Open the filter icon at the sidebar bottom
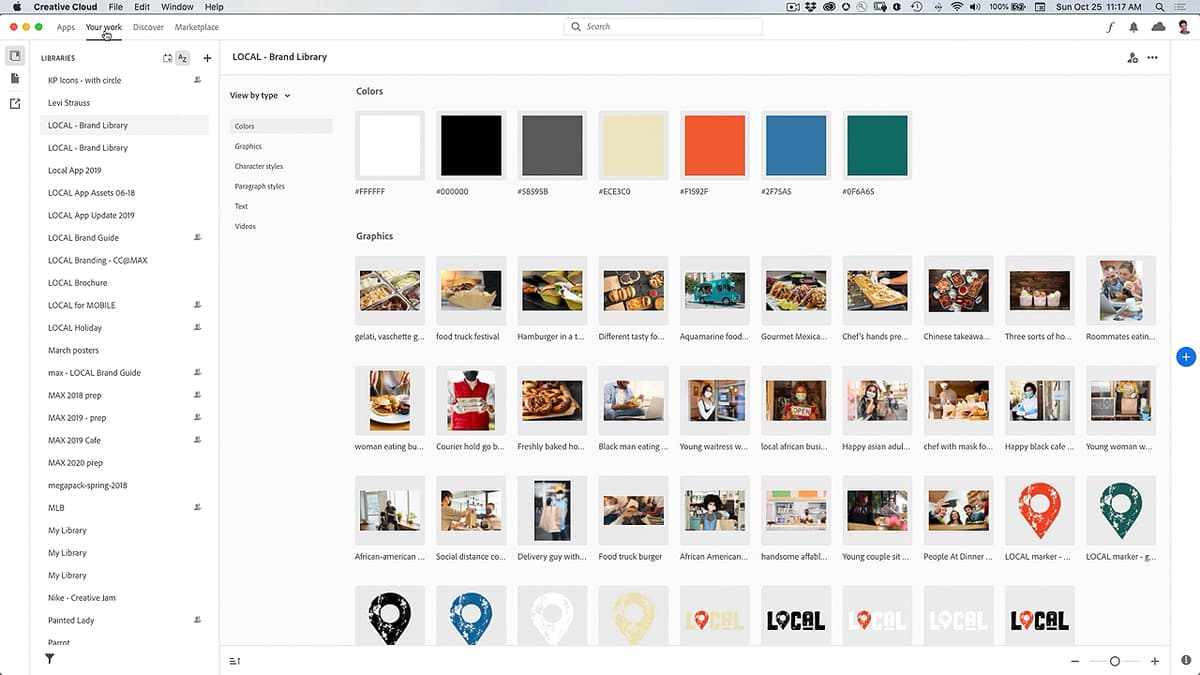Viewport: 1200px width, 675px height. 48,659
